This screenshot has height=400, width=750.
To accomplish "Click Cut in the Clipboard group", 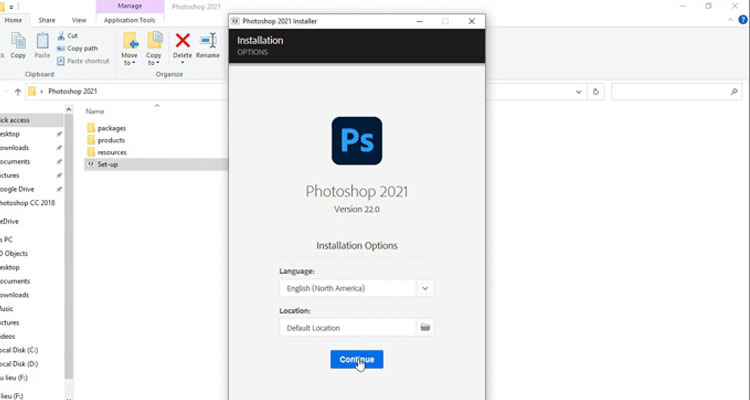I will coord(67,35).
